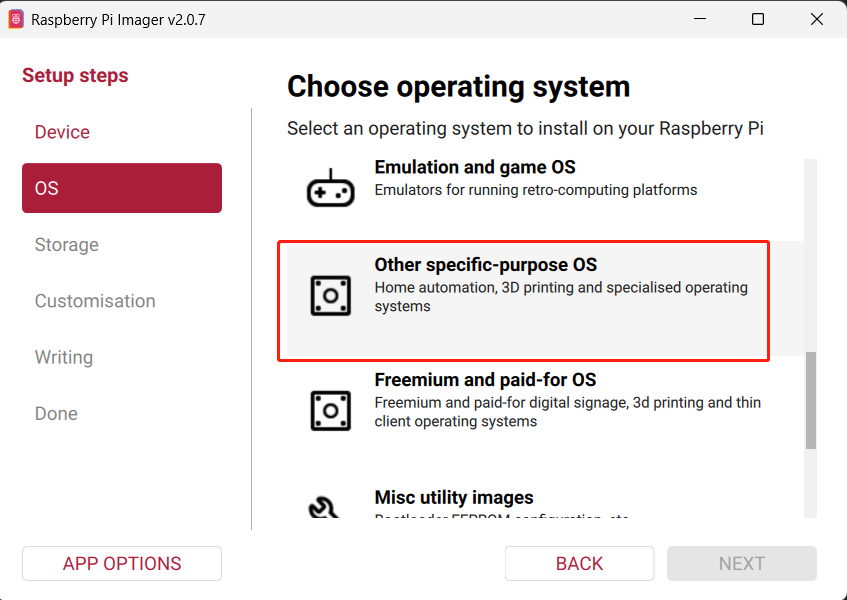Click 'Home automation, 3D printing' description text
This screenshot has height=600, width=847.
561,296
